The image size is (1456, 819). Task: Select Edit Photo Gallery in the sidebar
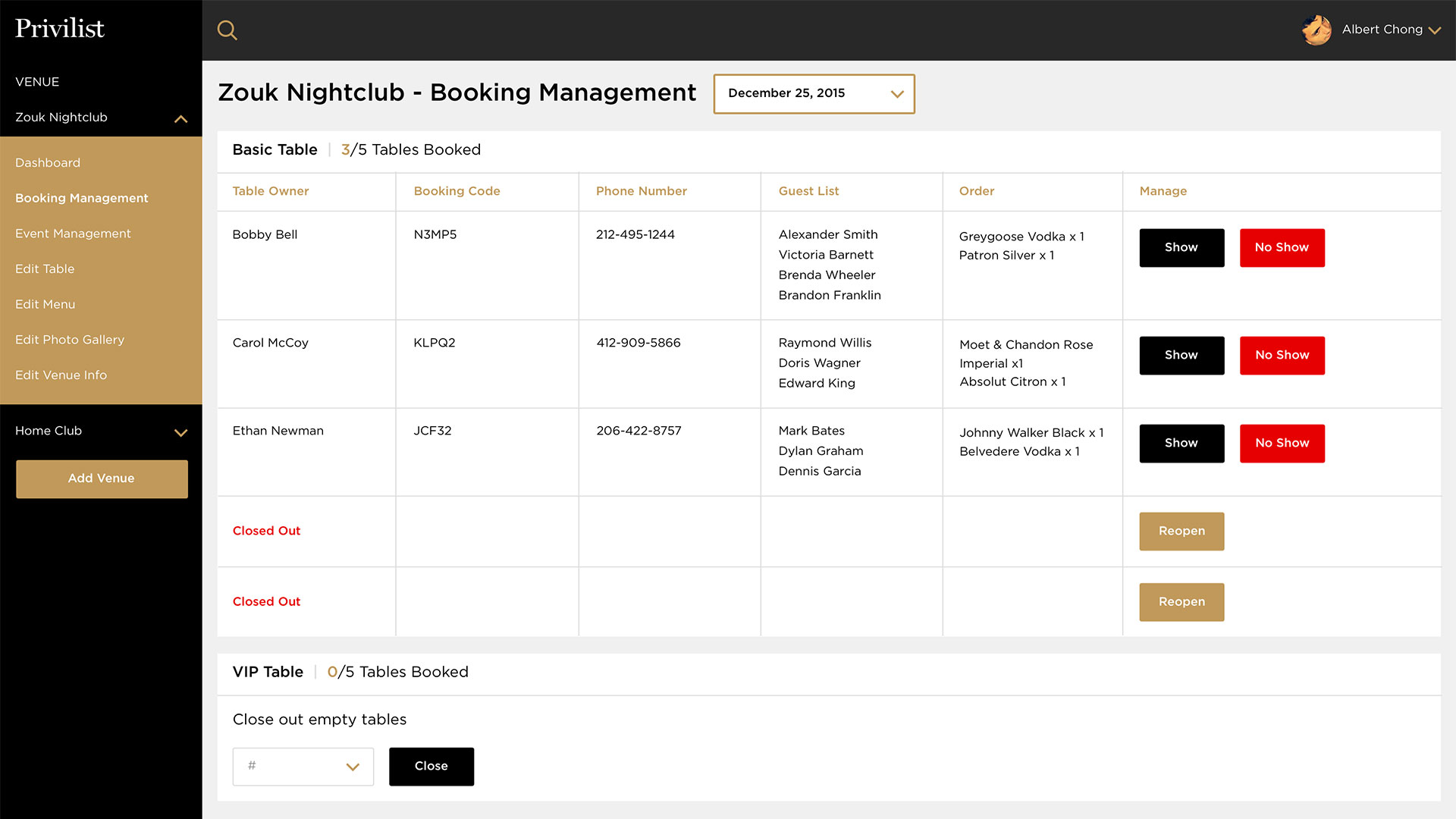(70, 340)
